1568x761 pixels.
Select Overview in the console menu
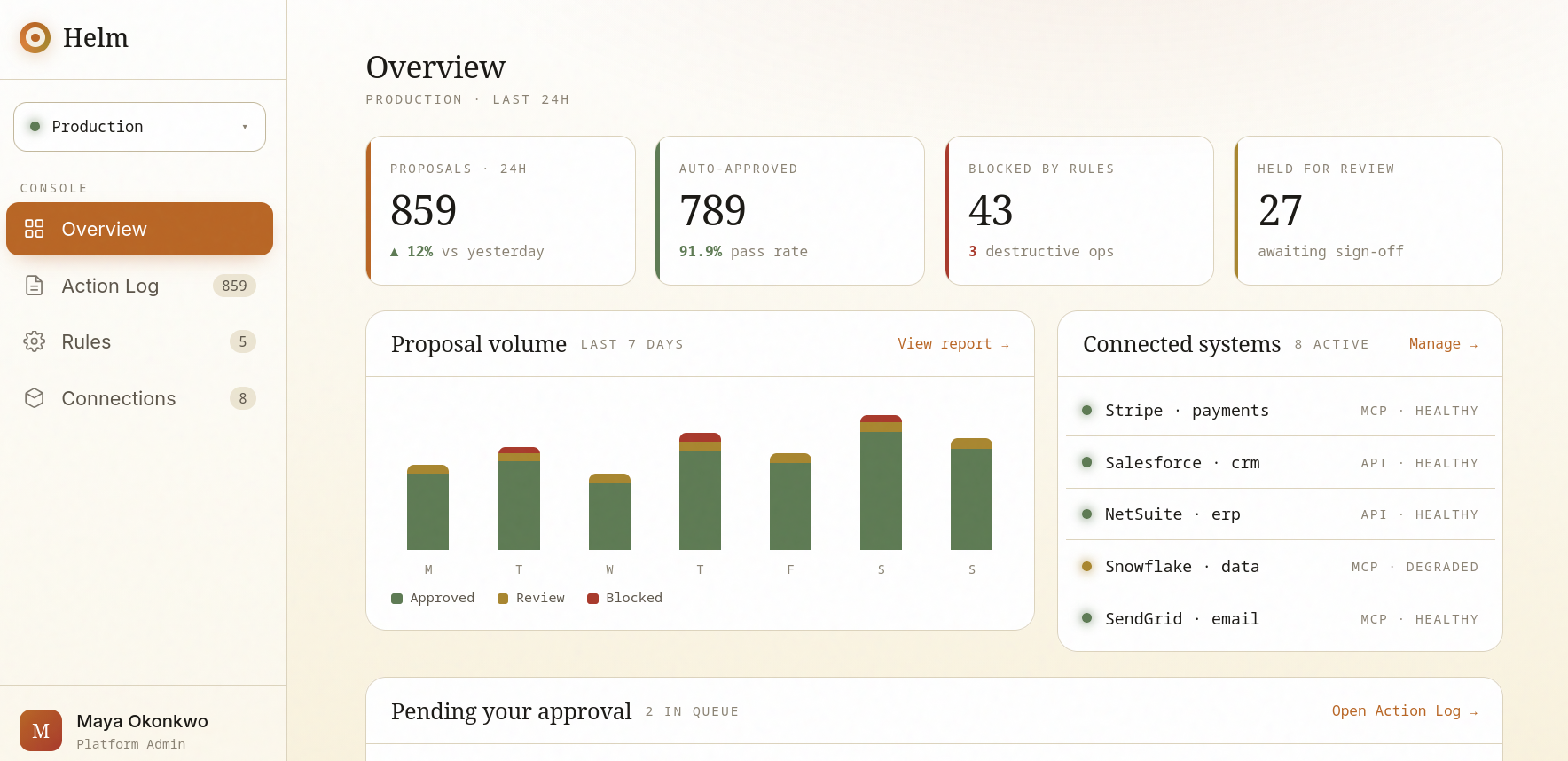point(139,229)
